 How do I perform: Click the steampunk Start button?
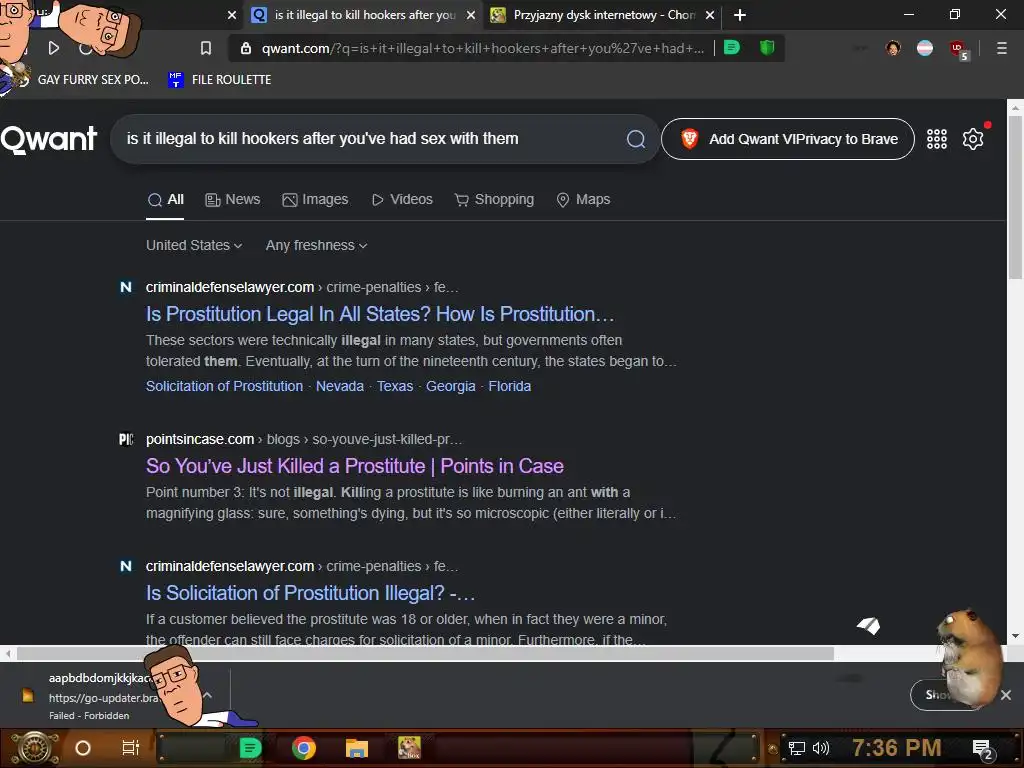pos(35,748)
